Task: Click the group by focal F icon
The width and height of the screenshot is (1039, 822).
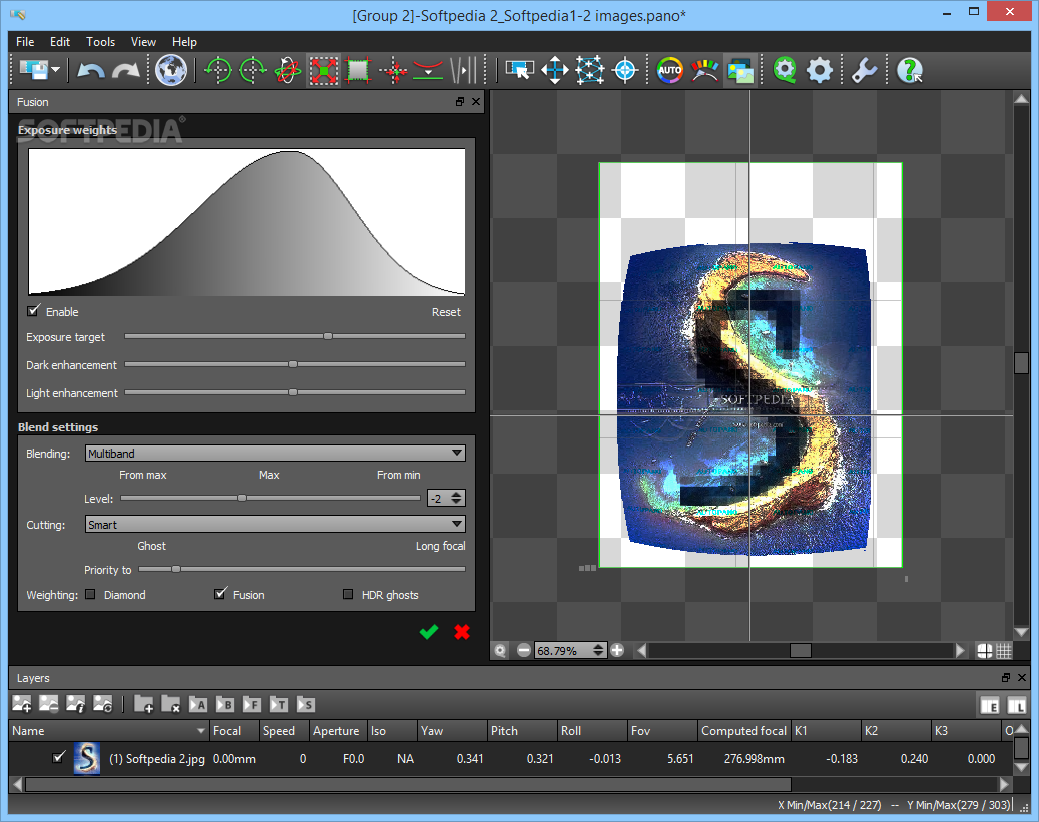Action: tap(252, 704)
